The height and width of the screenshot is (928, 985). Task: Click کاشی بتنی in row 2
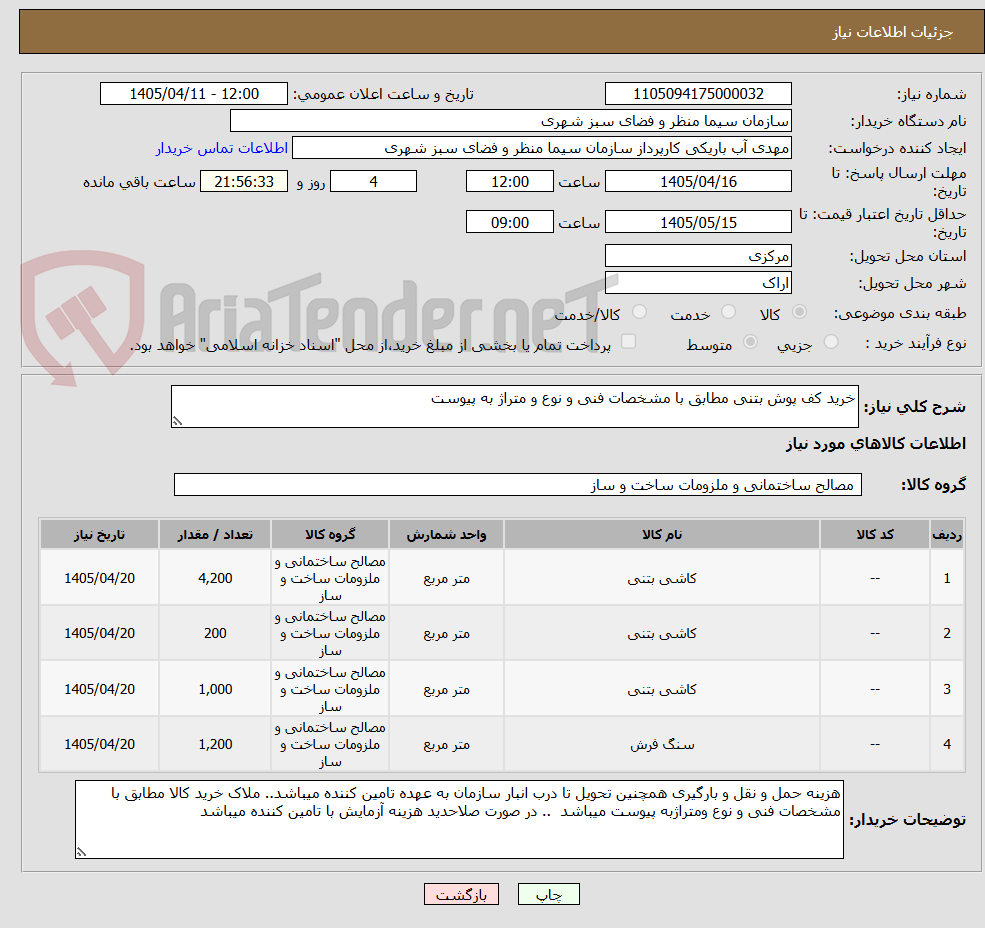pos(661,633)
